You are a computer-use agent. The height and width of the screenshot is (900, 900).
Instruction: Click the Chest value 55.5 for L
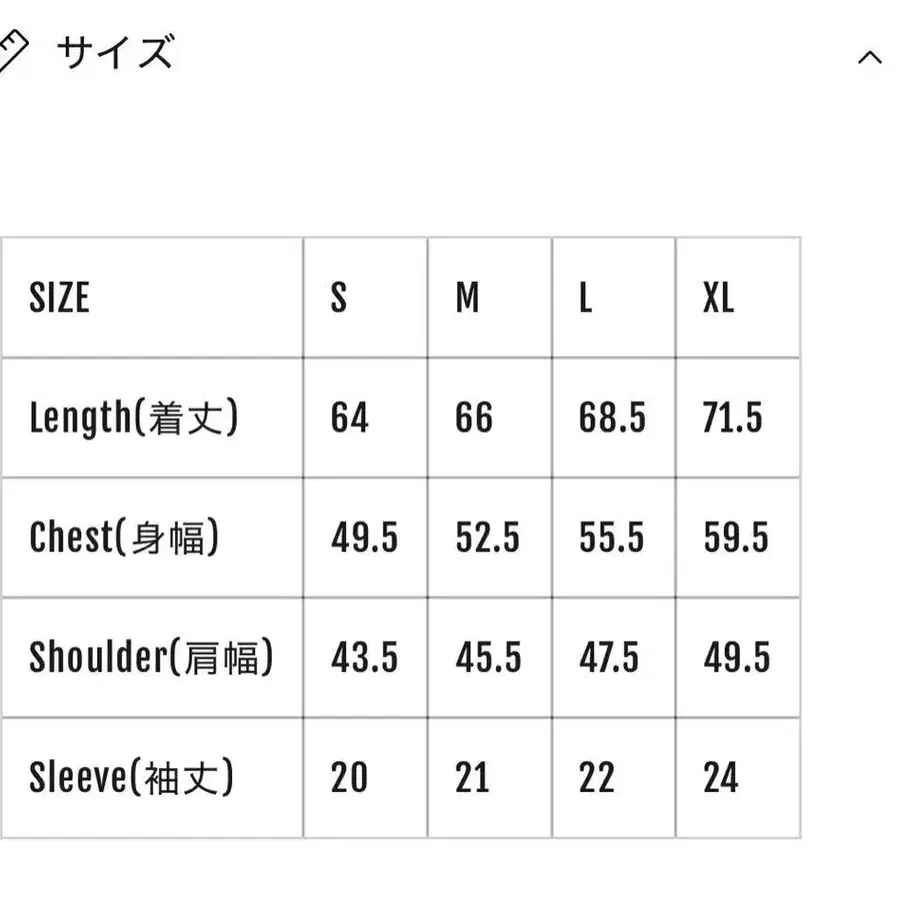611,538
